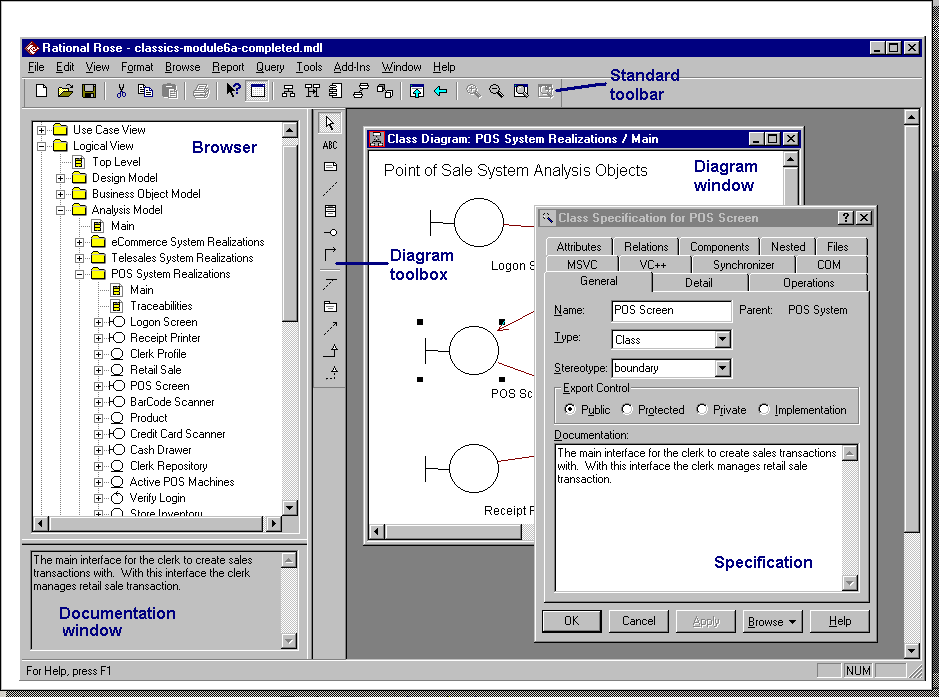
Task: Create a new model with the New icon
Action: click(41, 91)
